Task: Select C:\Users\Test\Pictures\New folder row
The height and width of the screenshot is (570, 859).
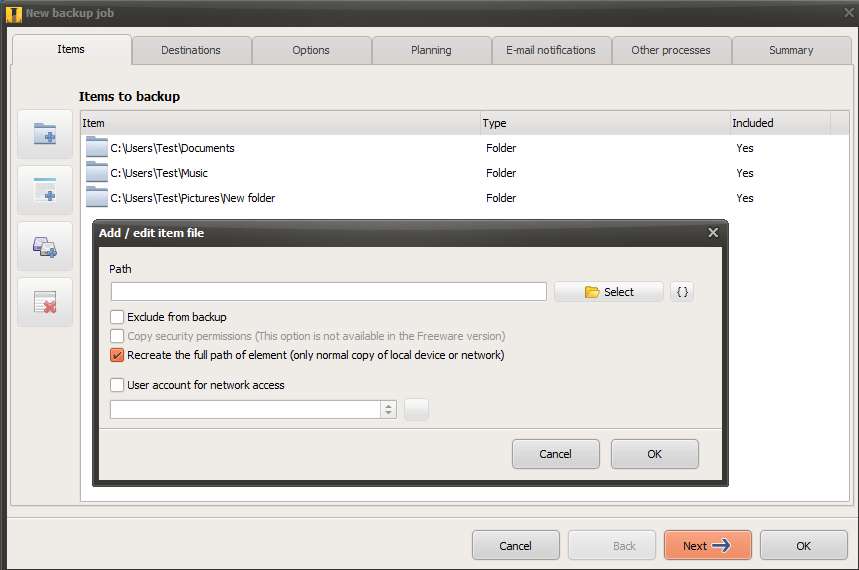Action: 465,198
